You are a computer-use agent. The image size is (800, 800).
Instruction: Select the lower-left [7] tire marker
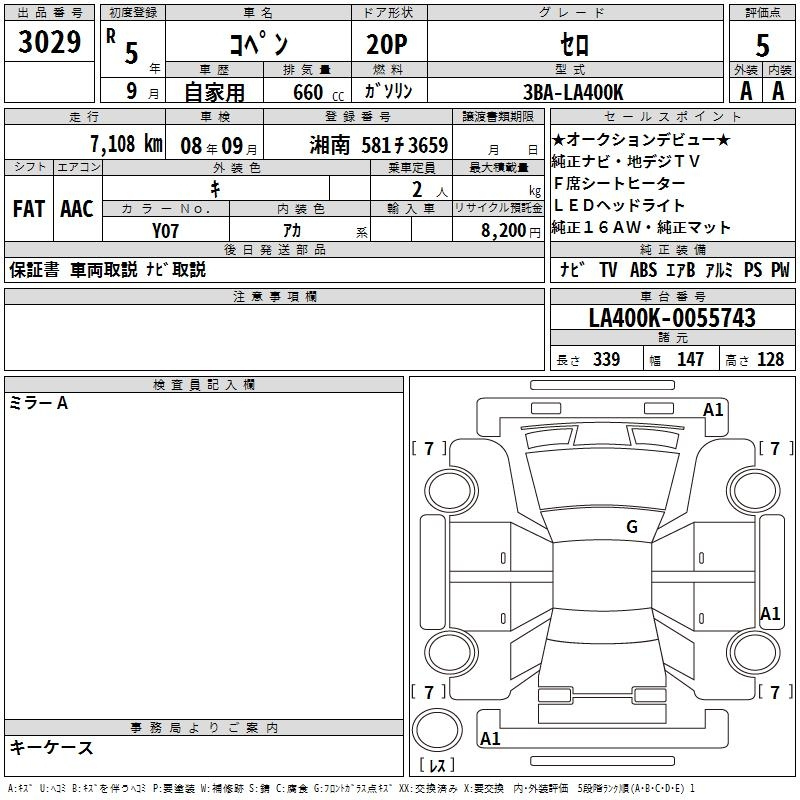tap(429, 692)
